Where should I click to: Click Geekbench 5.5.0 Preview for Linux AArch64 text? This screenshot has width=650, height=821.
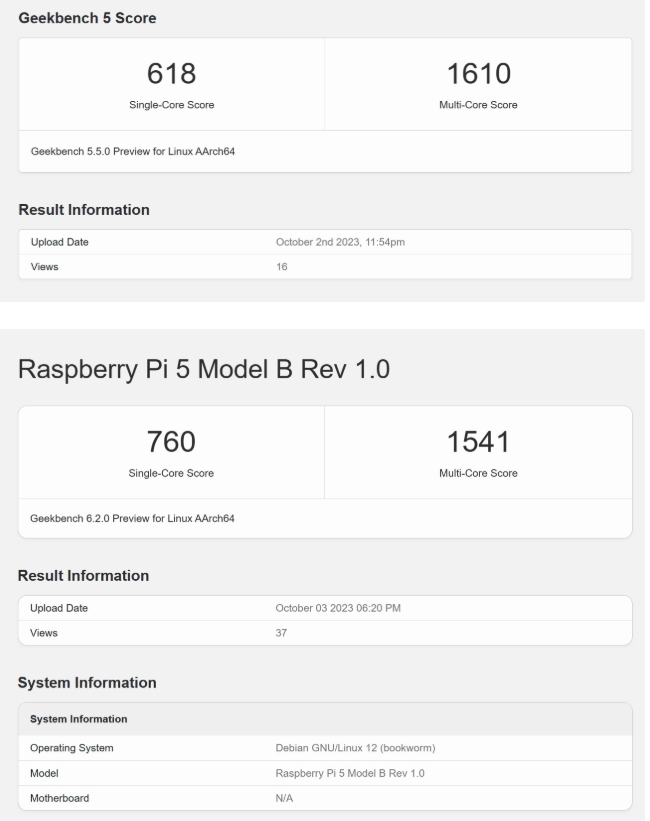133,151
